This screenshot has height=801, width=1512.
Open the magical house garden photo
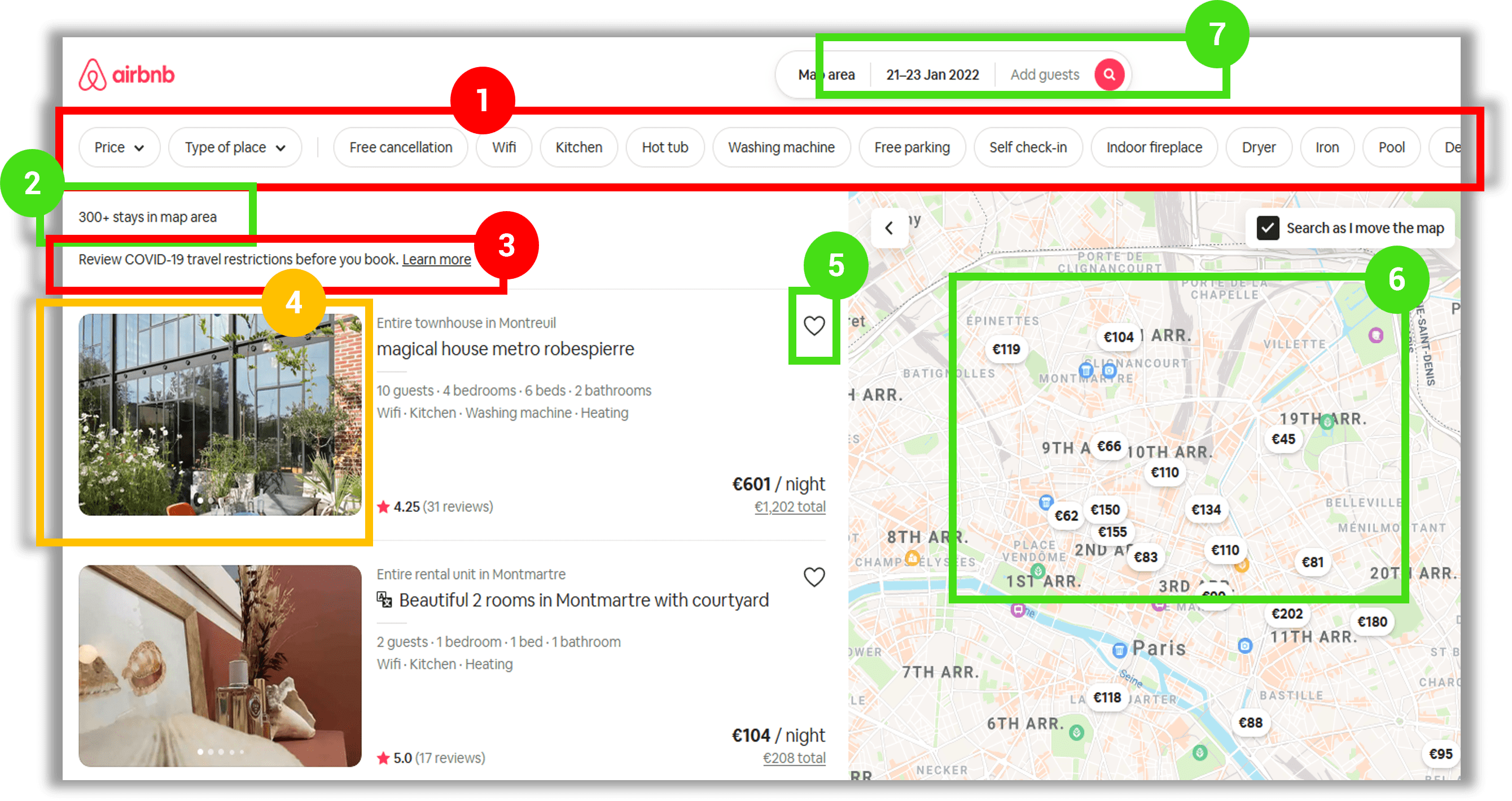(220, 414)
